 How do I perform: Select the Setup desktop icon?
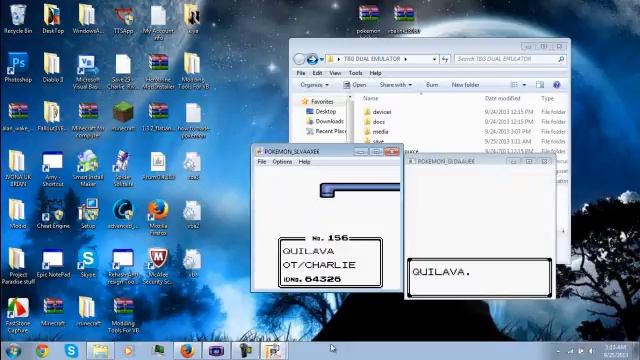point(88,214)
